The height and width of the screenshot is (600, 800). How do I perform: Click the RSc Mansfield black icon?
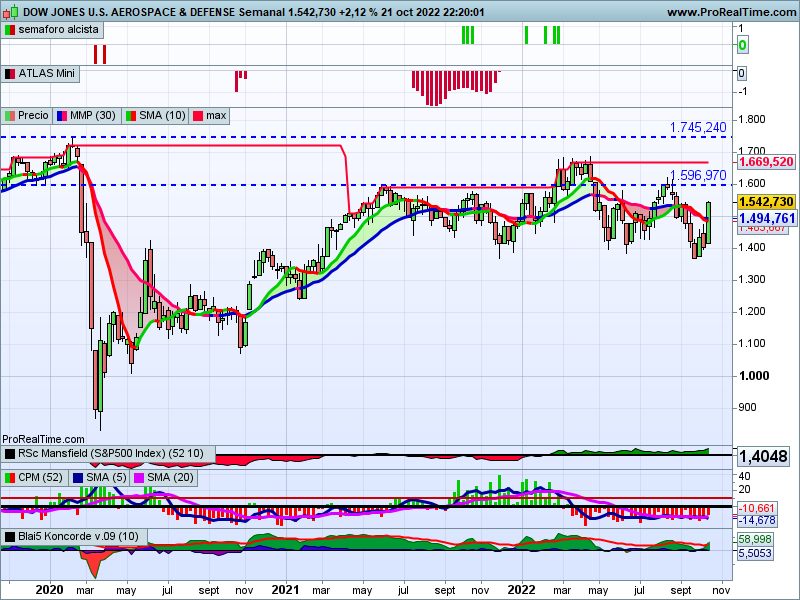(10, 454)
